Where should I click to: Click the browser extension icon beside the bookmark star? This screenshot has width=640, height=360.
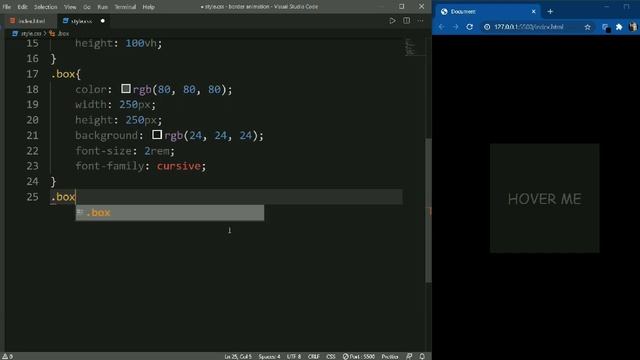pyautogui.click(x=606, y=27)
